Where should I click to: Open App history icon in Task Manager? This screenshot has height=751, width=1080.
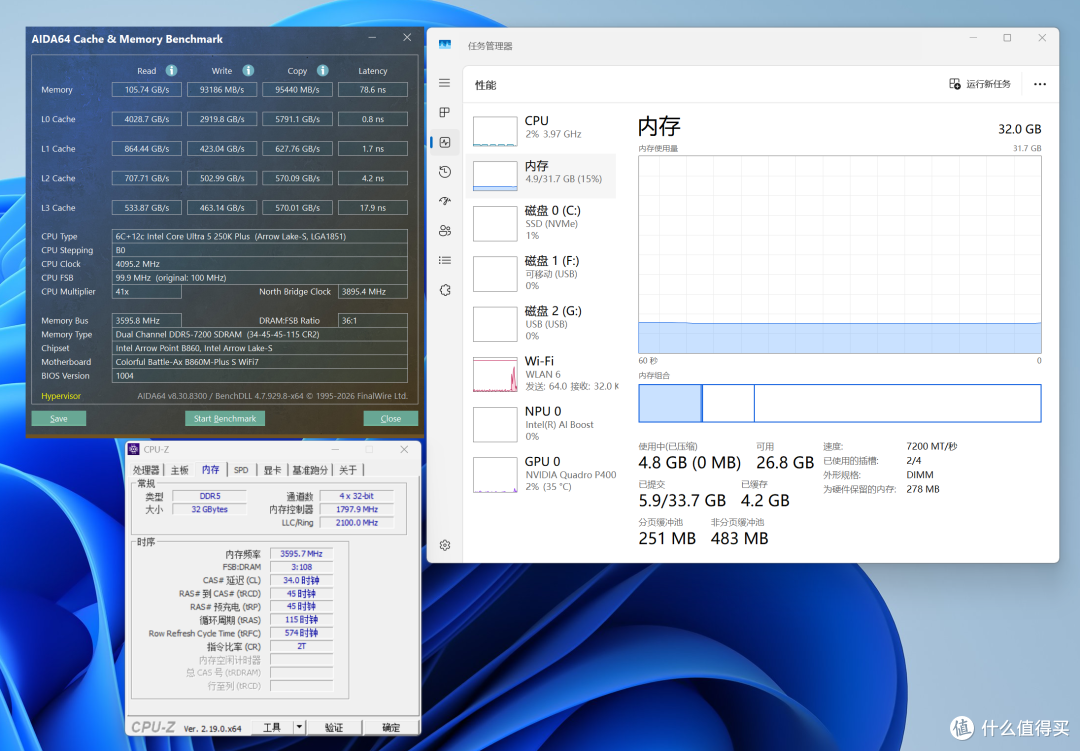pyautogui.click(x=445, y=172)
